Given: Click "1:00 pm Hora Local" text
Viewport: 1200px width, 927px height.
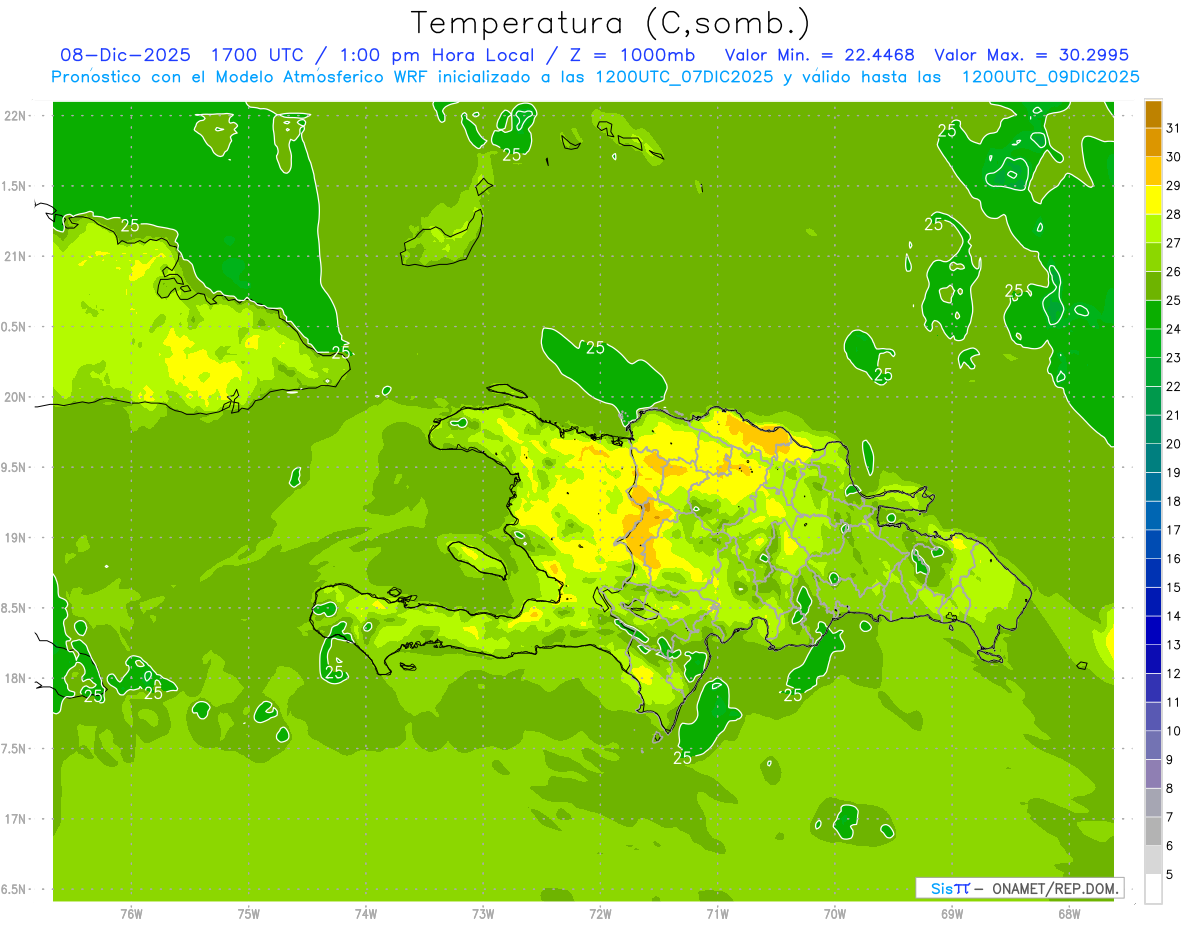Looking at the screenshot, I should click(x=436, y=55).
